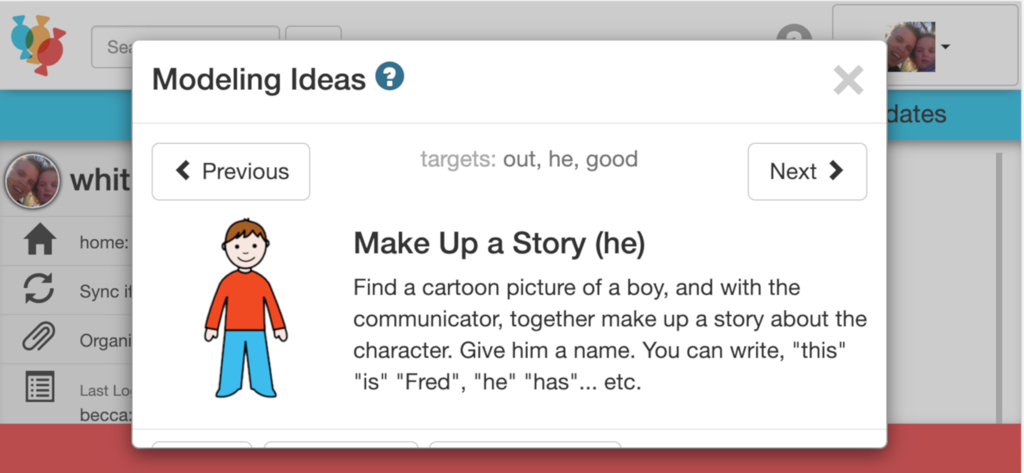Image resolution: width=1024 pixels, height=473 pixels.
Task: Click the sync arrows icon in background list
Action: [40, 289]
